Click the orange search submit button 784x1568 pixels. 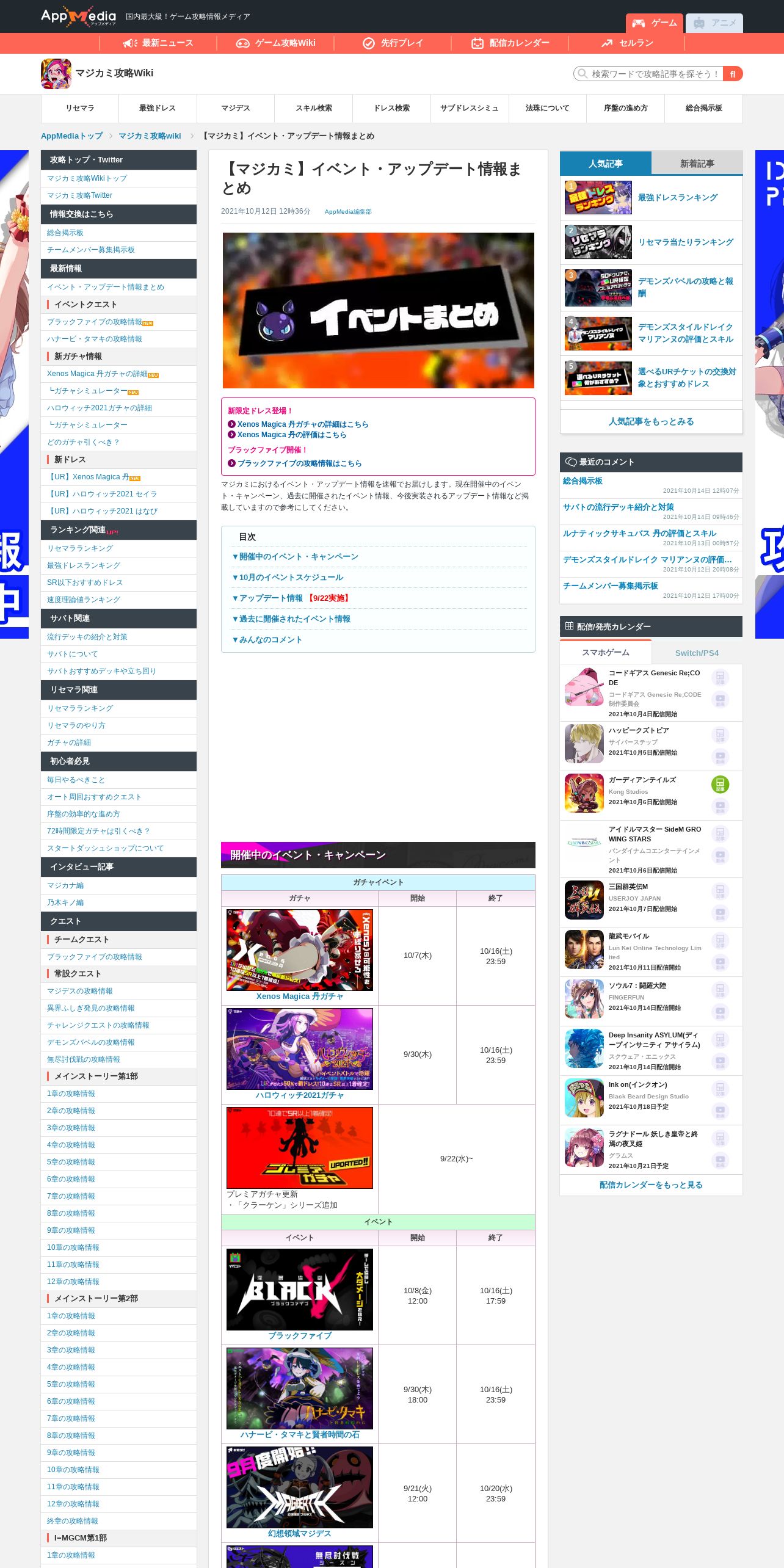click(733, 74)
